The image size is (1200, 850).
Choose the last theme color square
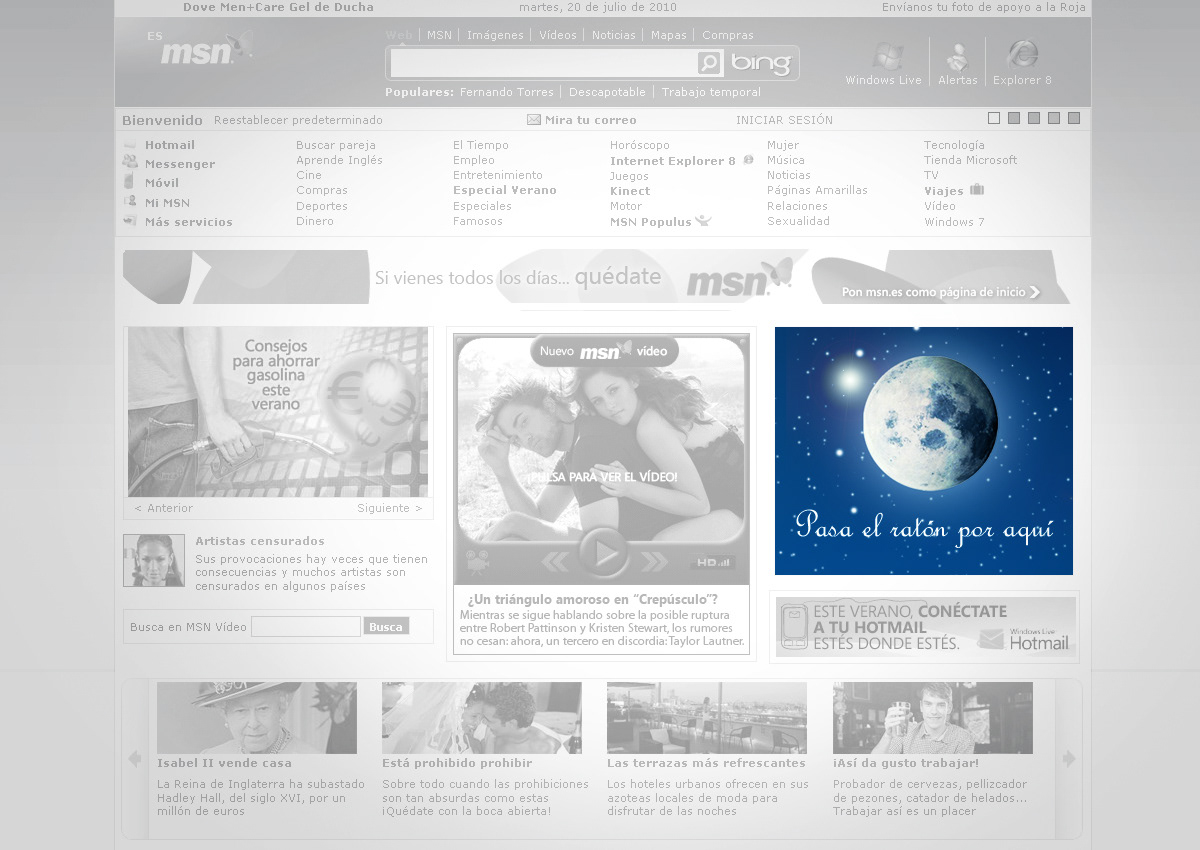pos(1074,118)
